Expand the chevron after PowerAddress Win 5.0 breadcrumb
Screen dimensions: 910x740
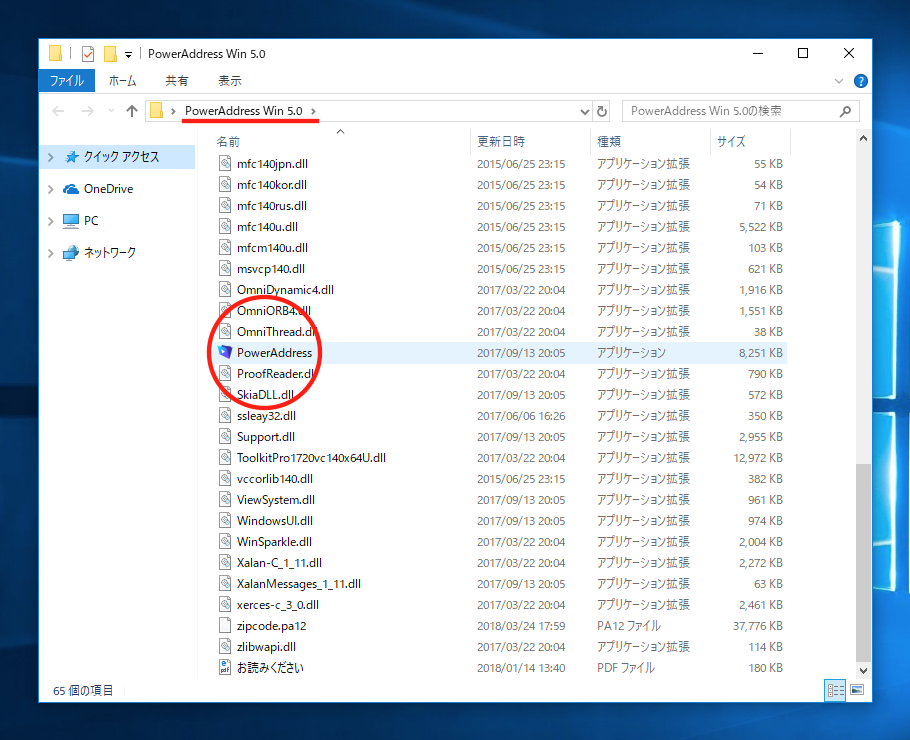(x=313, y=111)
